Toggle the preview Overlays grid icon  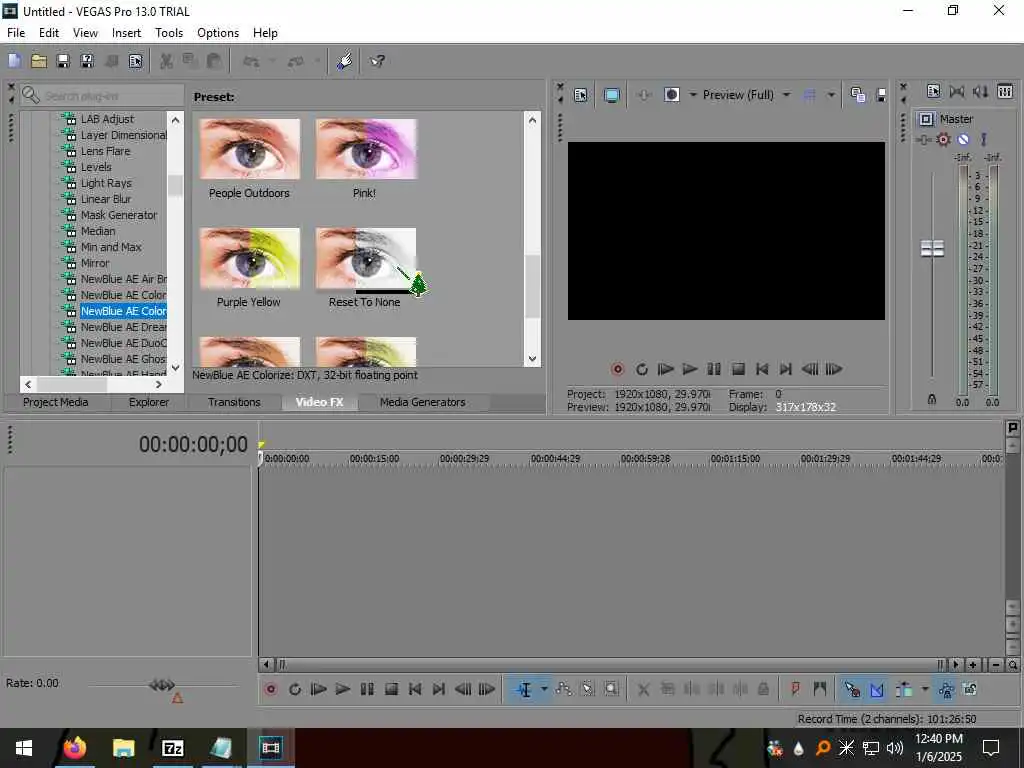point(809,95)
